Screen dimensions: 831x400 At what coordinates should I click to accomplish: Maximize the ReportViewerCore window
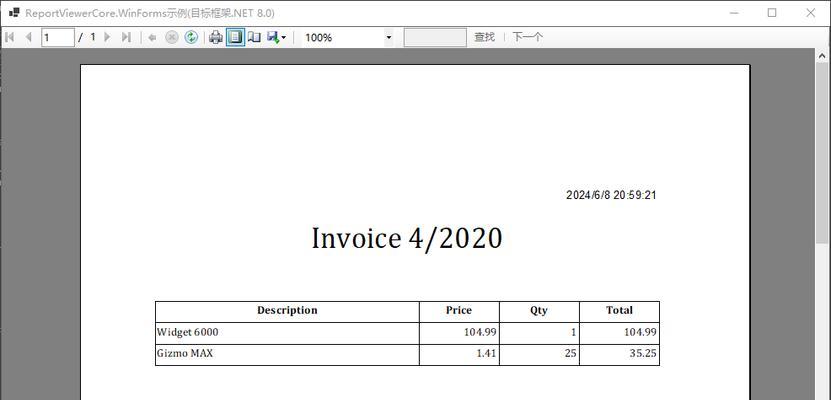pos(771,13)
